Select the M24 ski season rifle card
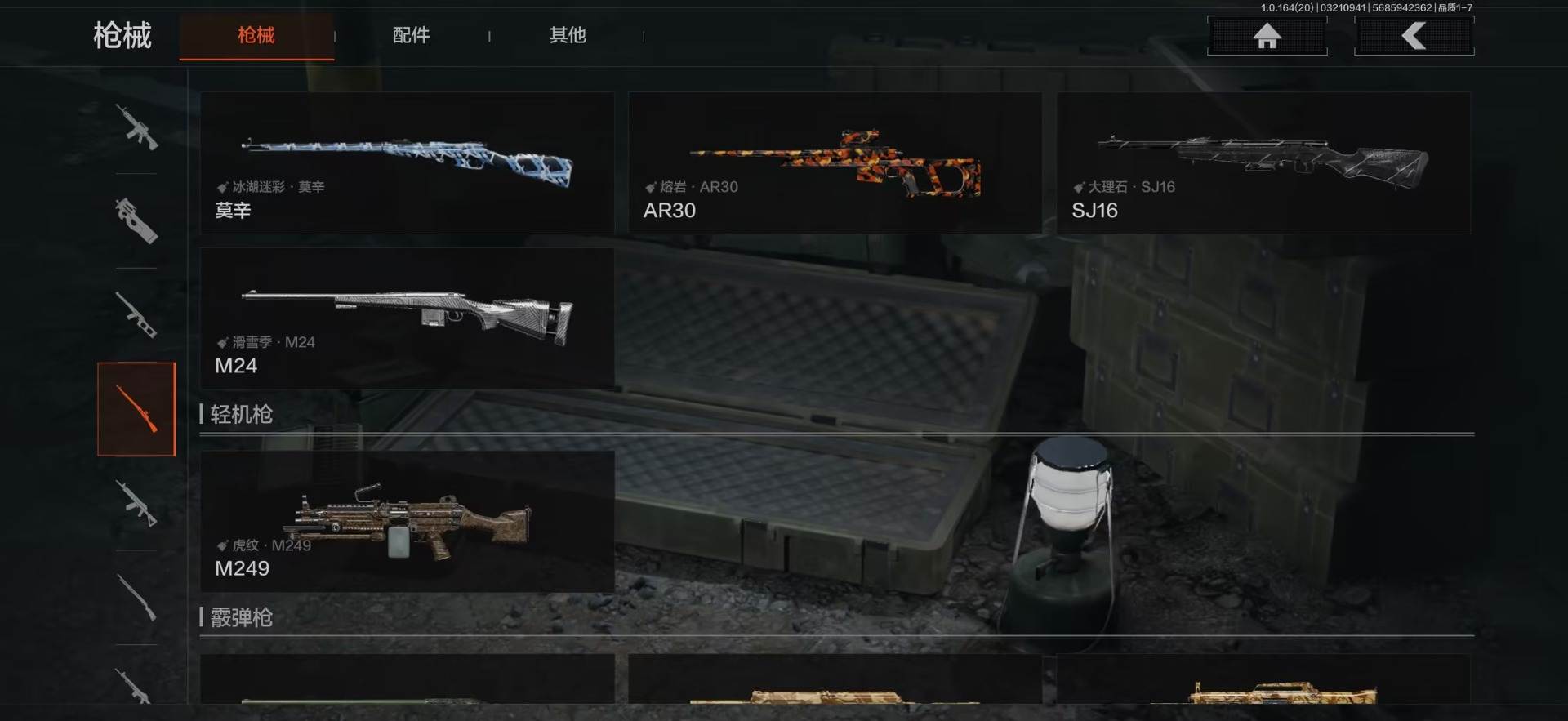Screen dimensions: 1568x721 pos(408,318)
